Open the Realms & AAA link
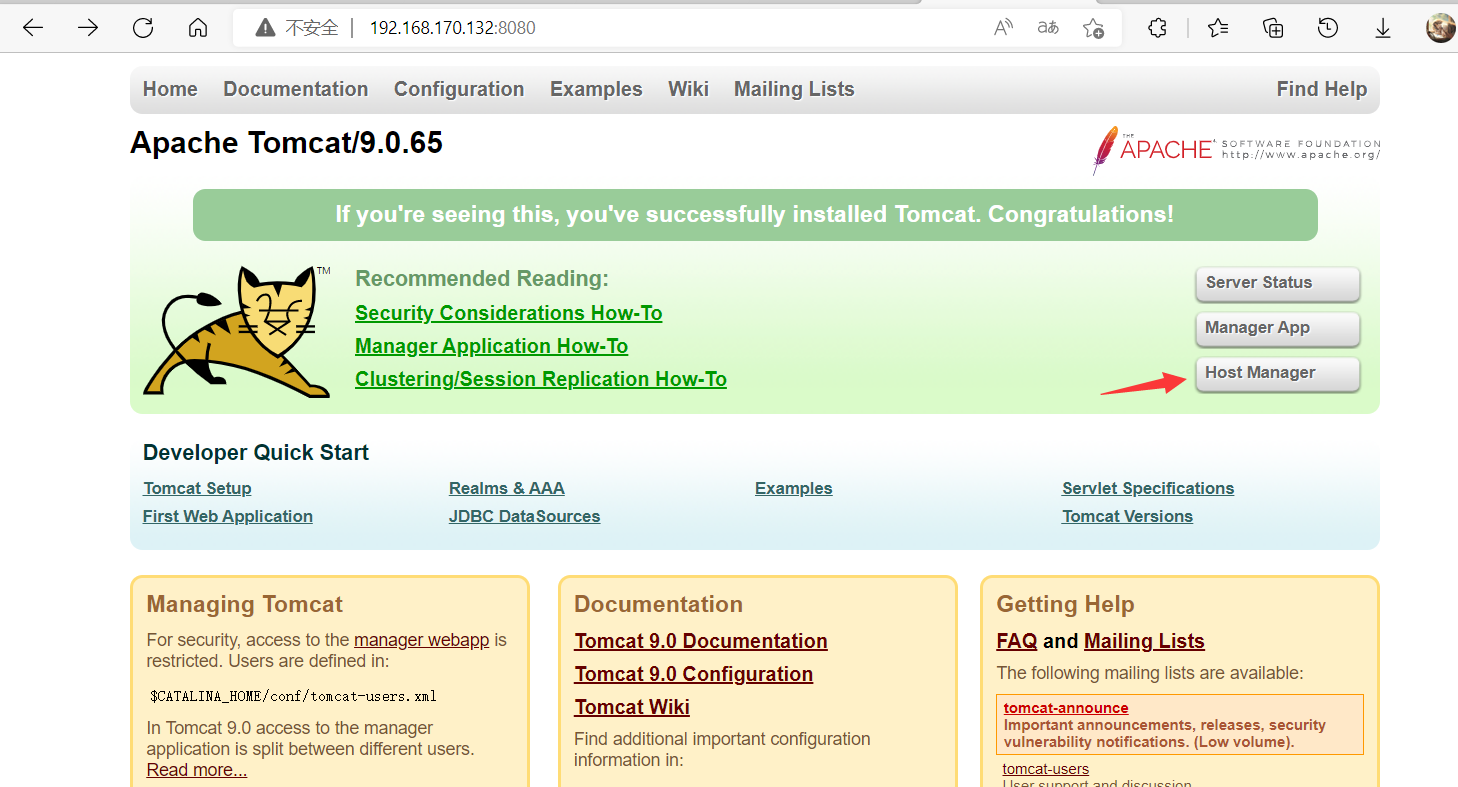 [507, 488]
